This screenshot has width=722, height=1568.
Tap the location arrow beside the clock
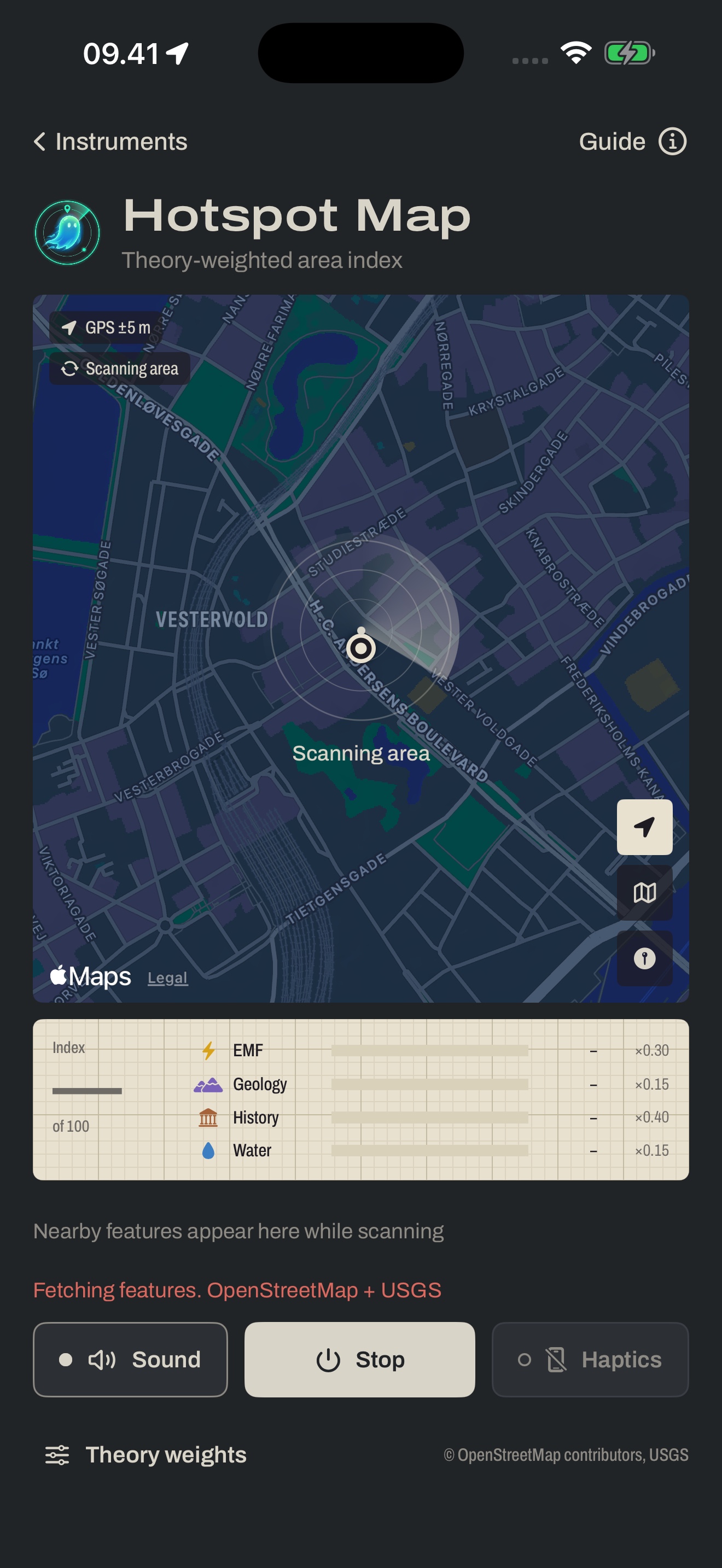[178, 54]
